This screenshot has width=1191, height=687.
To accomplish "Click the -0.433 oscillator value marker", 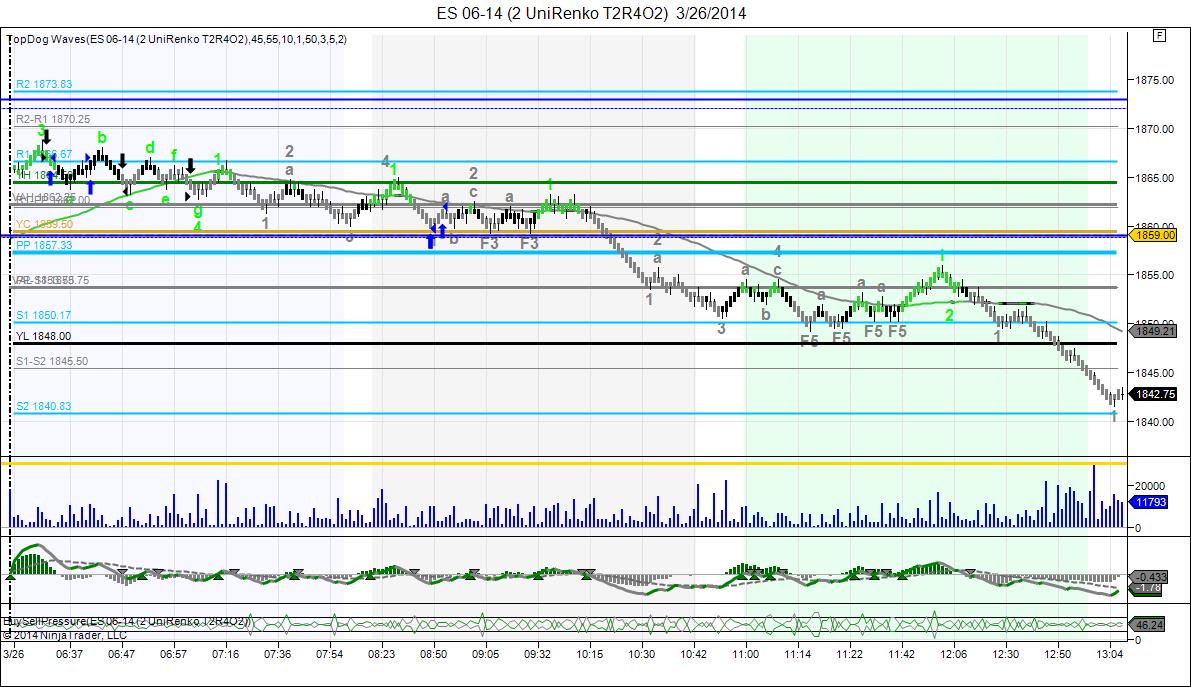I will pyautogui.click(x=1149, y=577).
